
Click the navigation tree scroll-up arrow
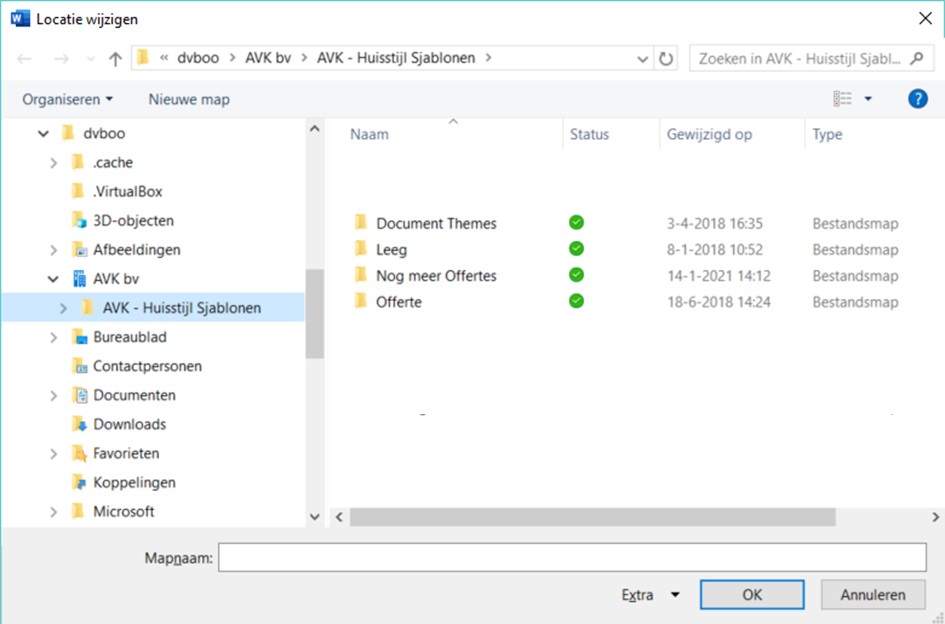[x=315, y=128]
